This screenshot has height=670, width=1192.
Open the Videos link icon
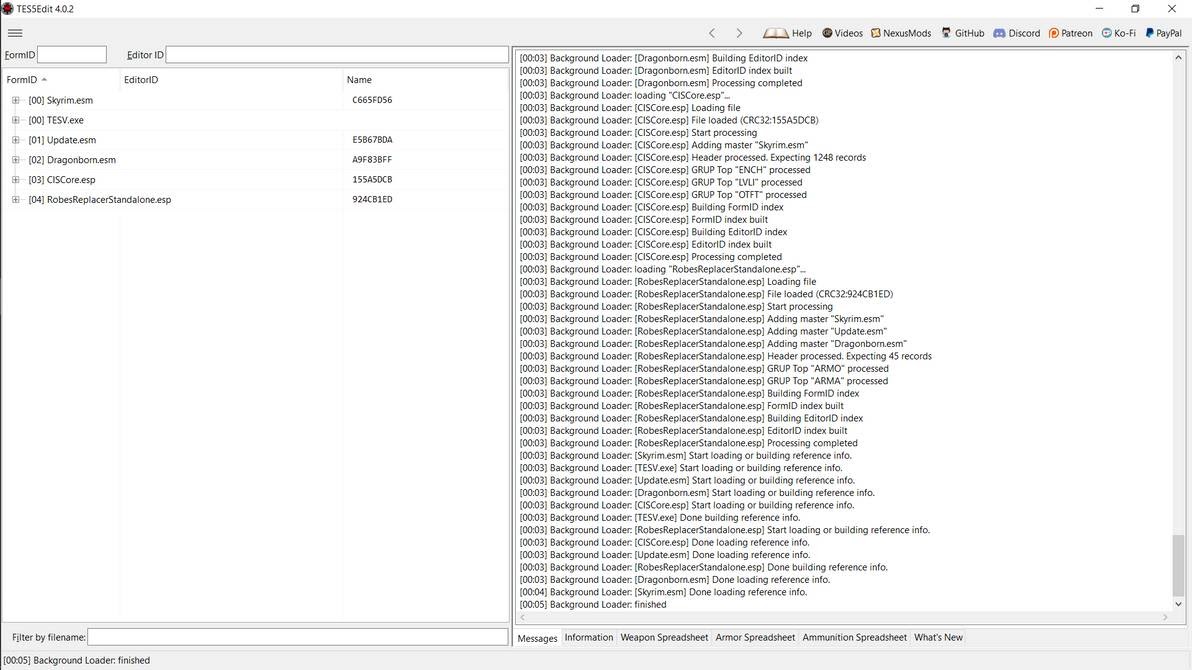click(841, 32)
